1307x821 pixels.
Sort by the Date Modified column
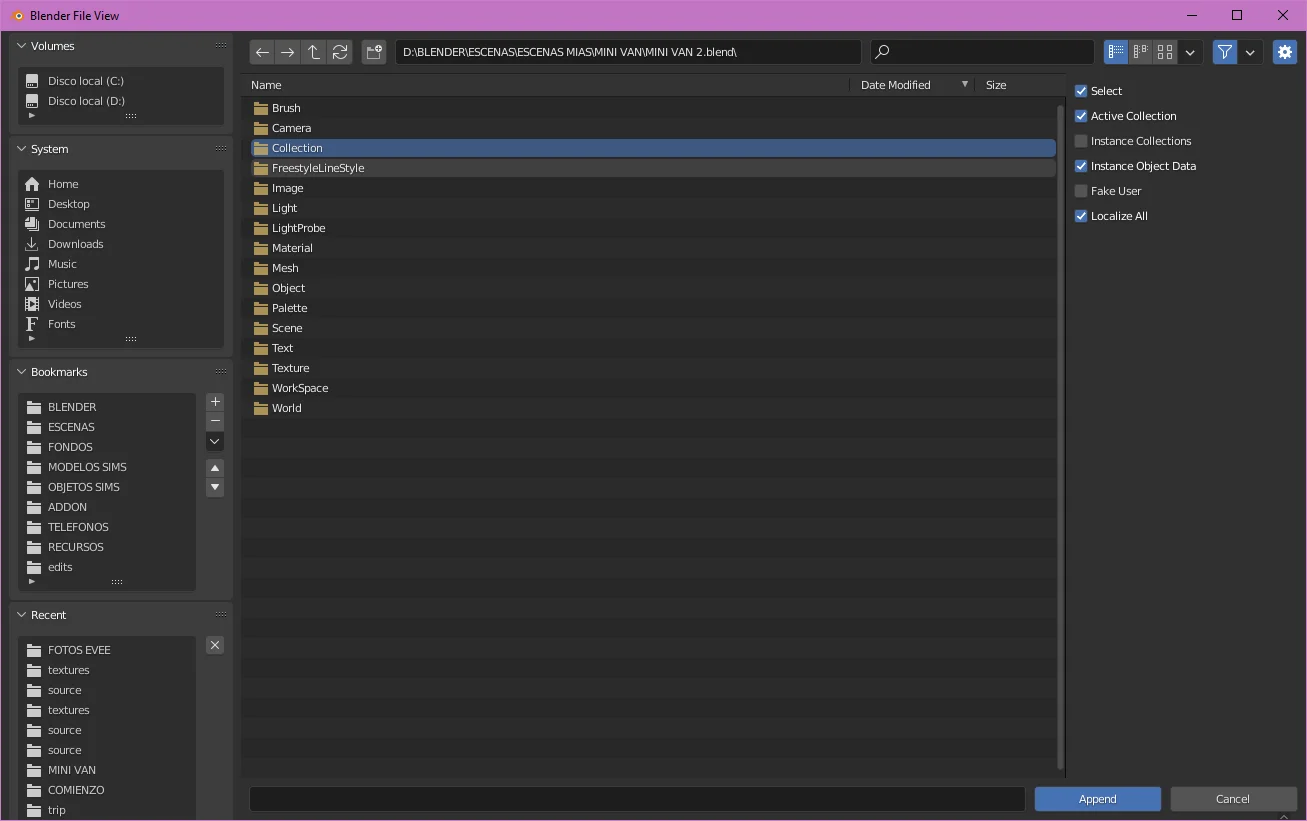pos(896,85)
